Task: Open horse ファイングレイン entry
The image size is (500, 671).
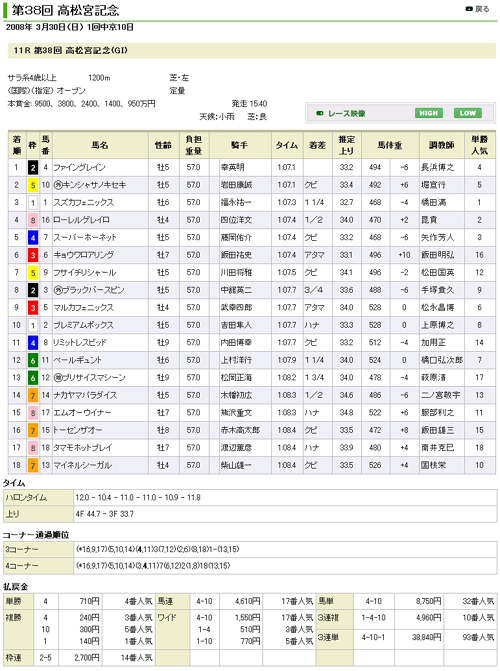Action: click(79, 167)
